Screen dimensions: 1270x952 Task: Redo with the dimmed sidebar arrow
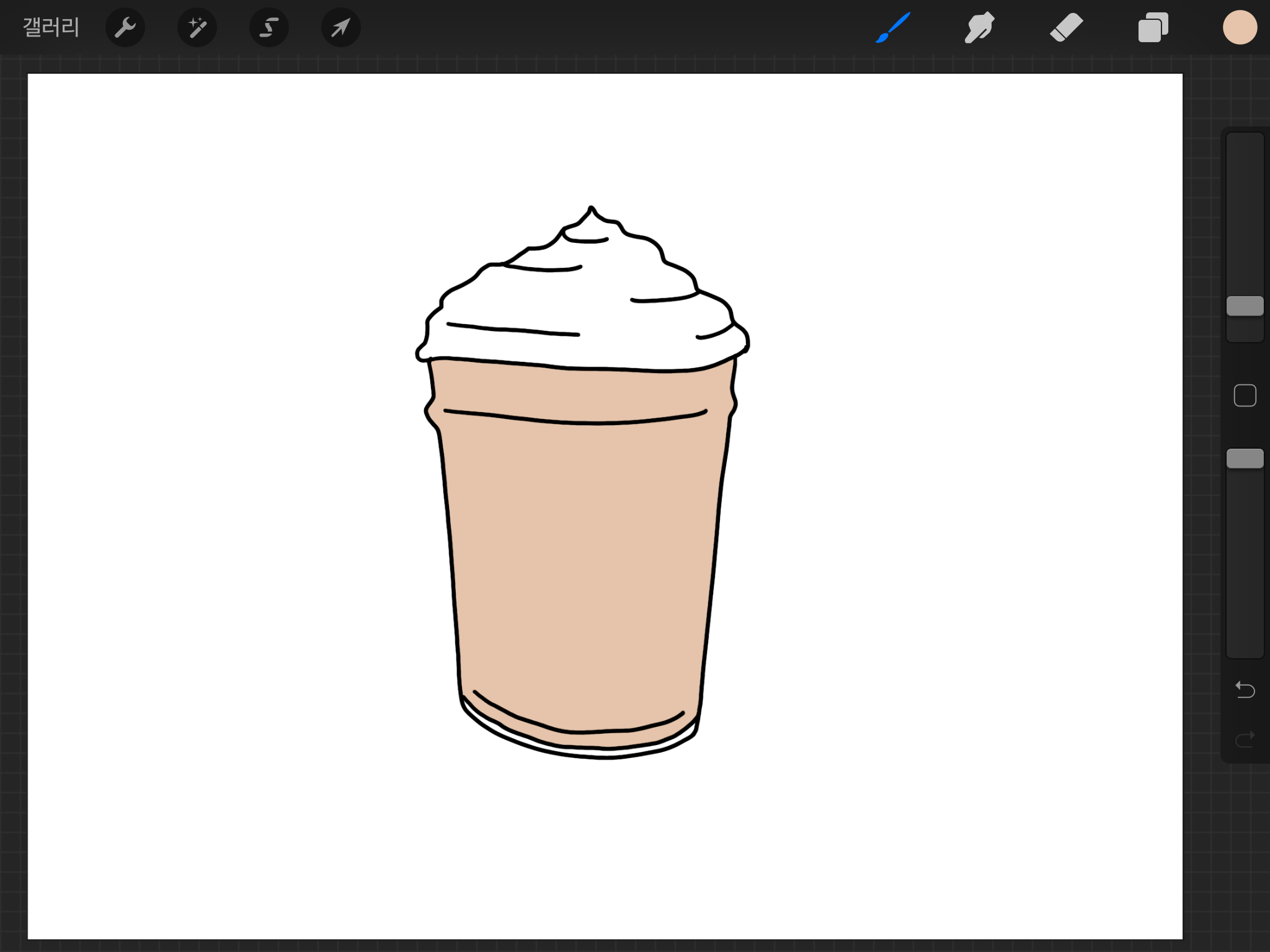click(x=1245, y=739)
